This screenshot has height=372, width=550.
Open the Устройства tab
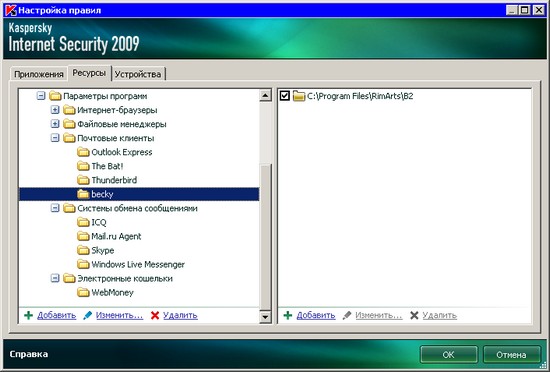(138, 74)
